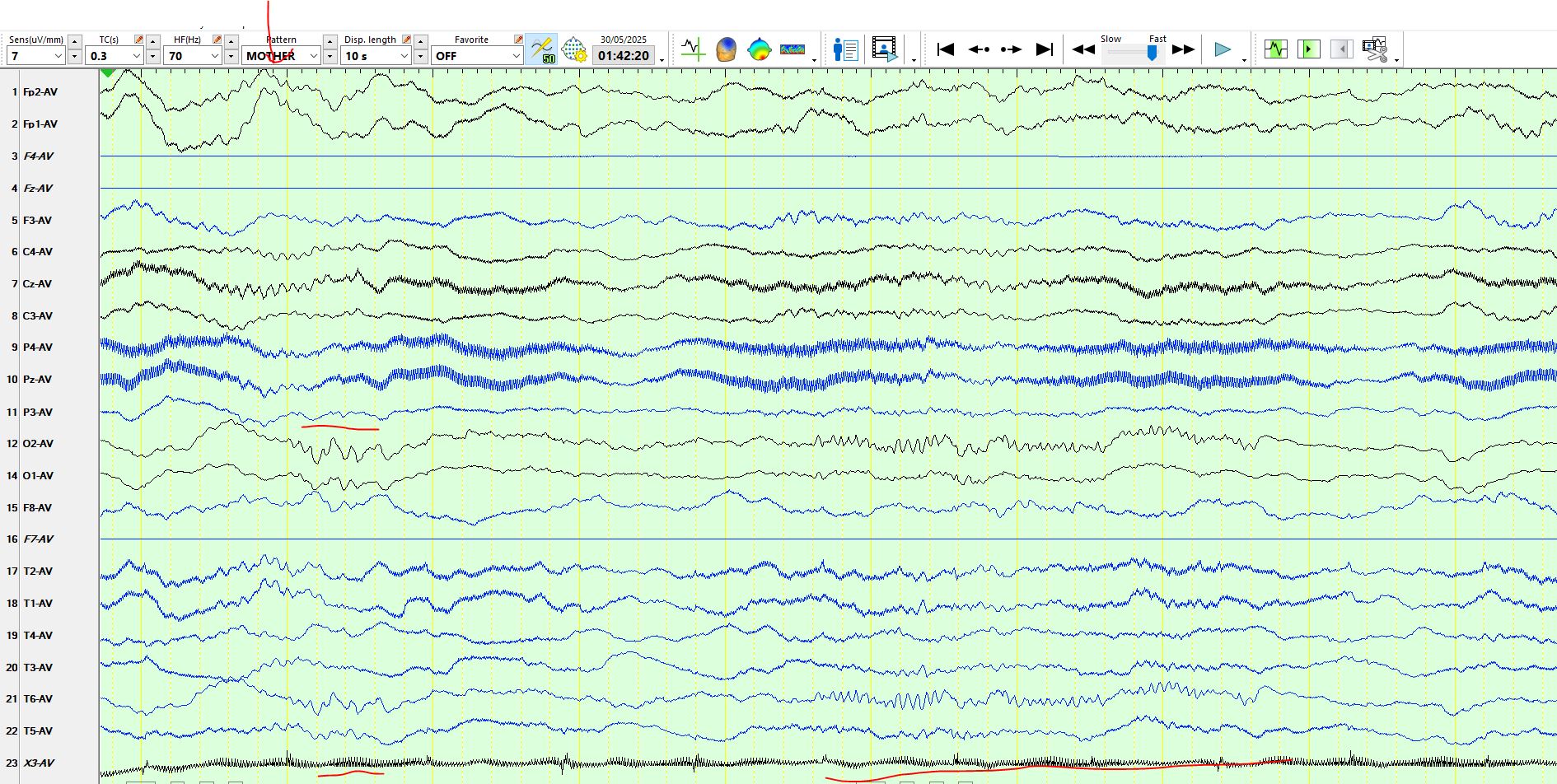This screenshot has height=784, width=1557.
Task: Open the 3D head voltage map
Action: click(x=726, y=49)
